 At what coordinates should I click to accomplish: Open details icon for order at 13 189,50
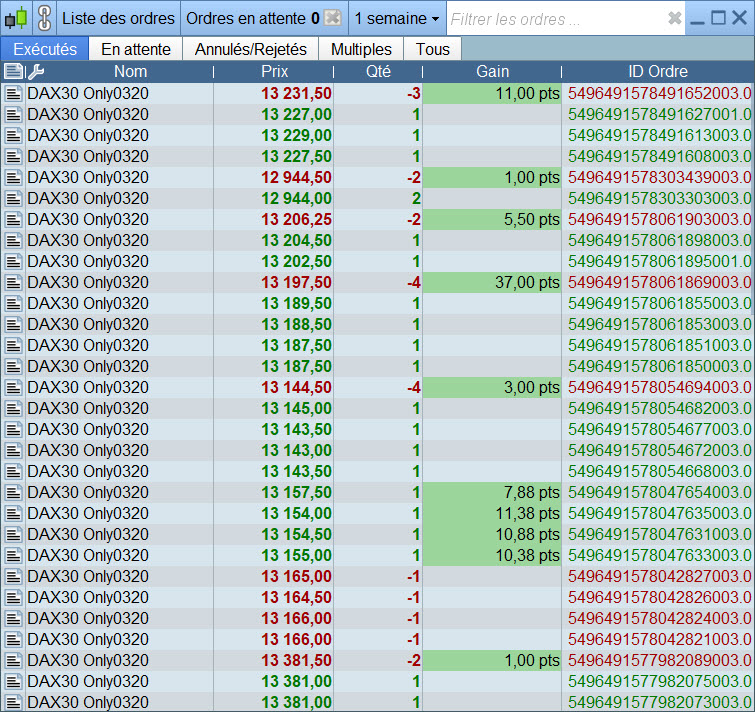pyautogui.click(x=13, y=303)
